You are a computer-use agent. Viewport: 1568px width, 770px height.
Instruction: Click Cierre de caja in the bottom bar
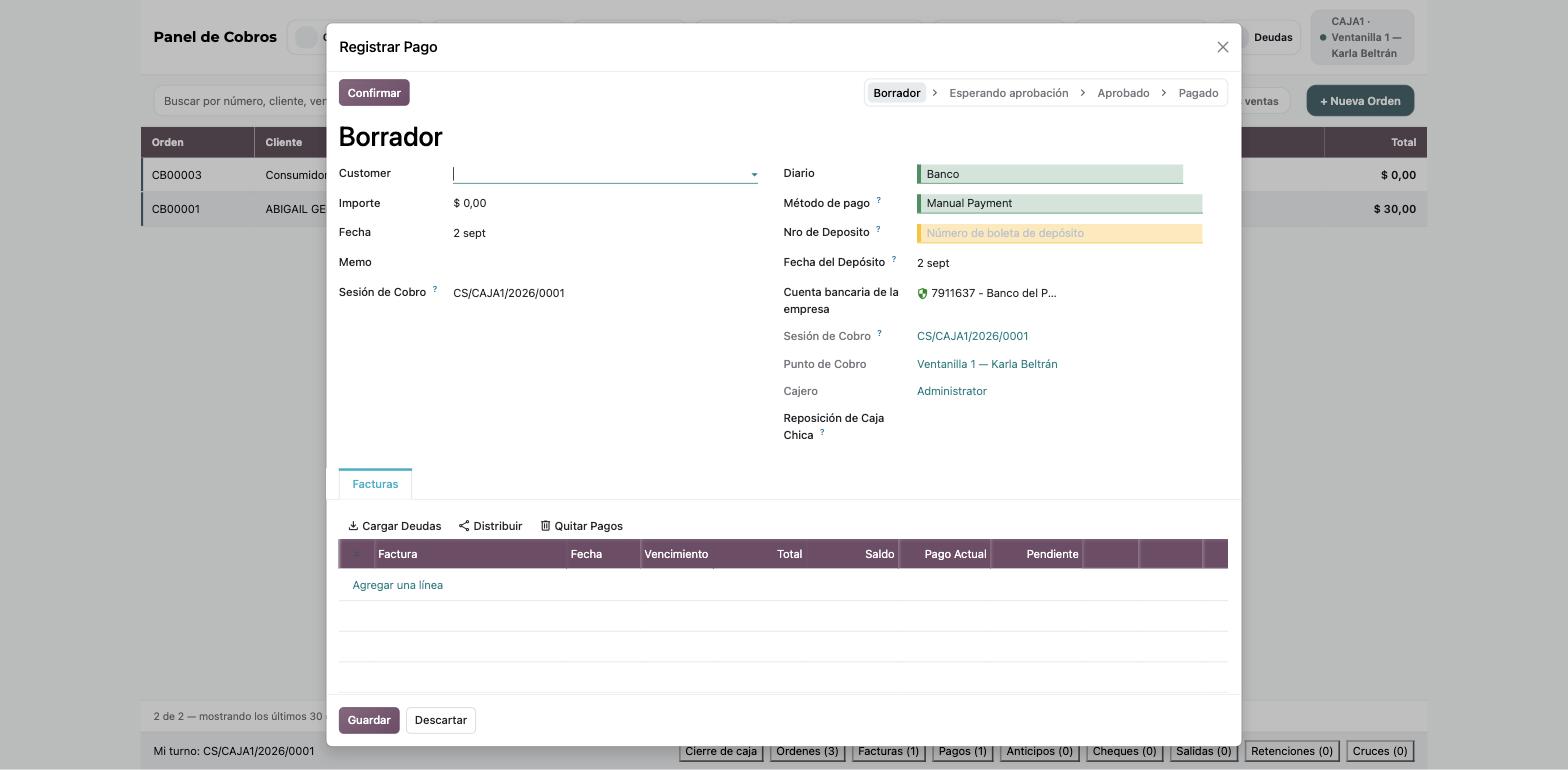tap(720, 751)
